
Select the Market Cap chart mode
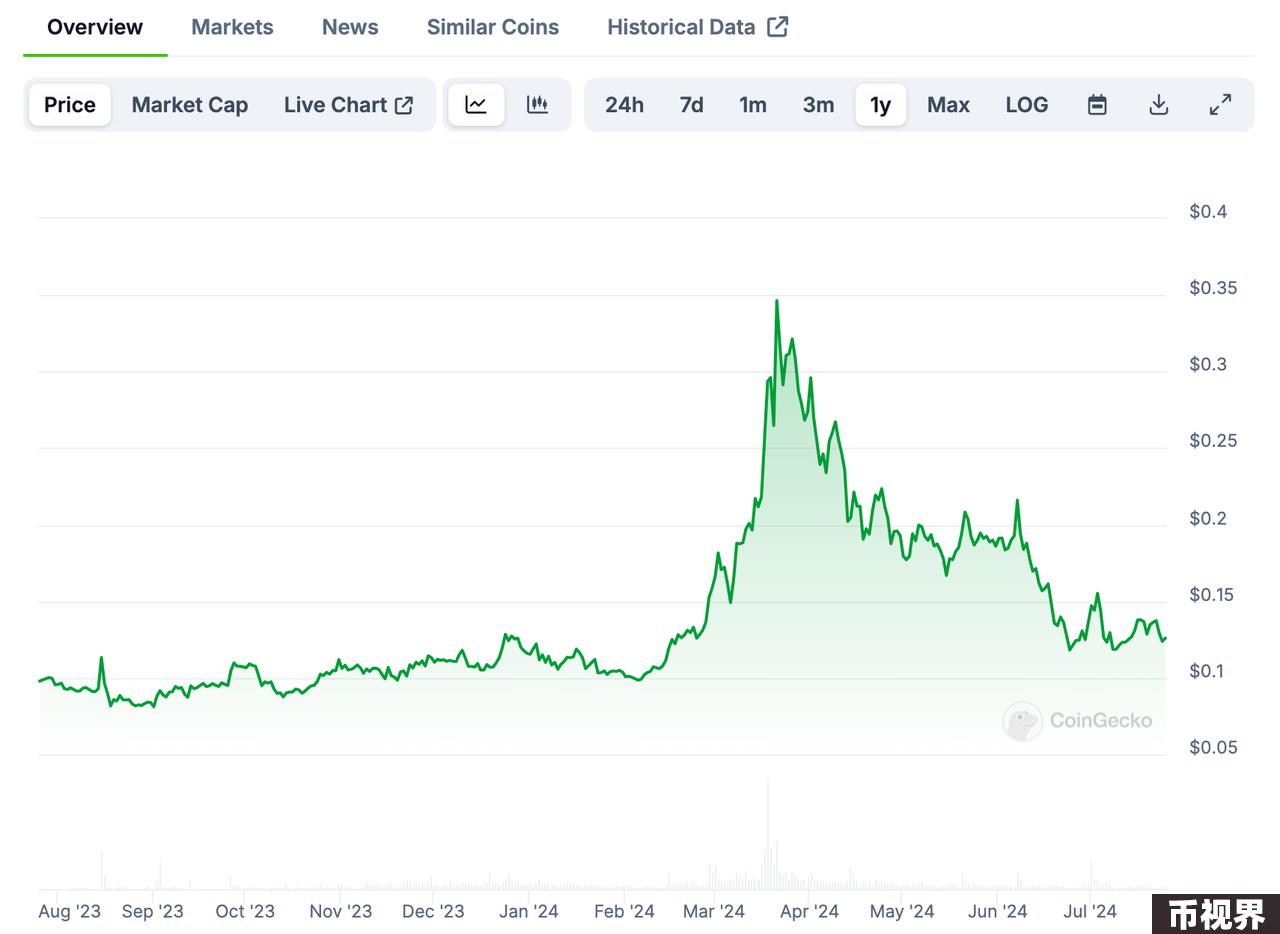tap(190, 105)
